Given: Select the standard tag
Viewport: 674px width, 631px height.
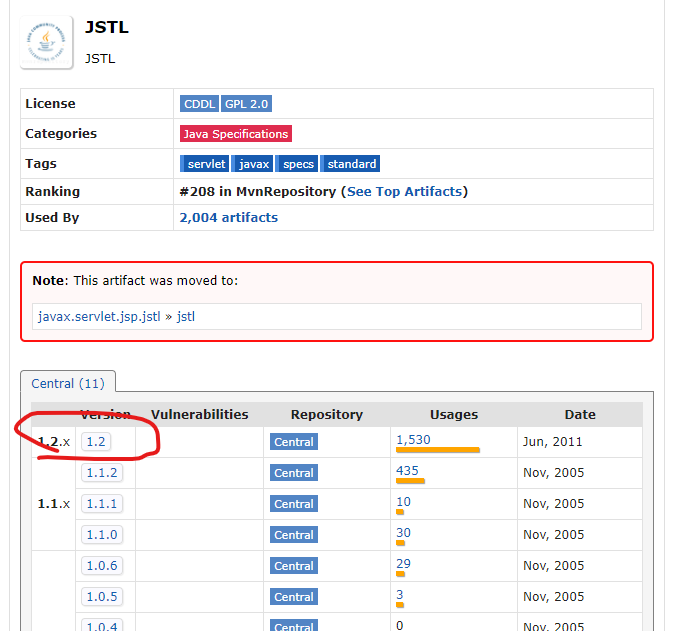Looking at the screenshot, I should point(350,164).
